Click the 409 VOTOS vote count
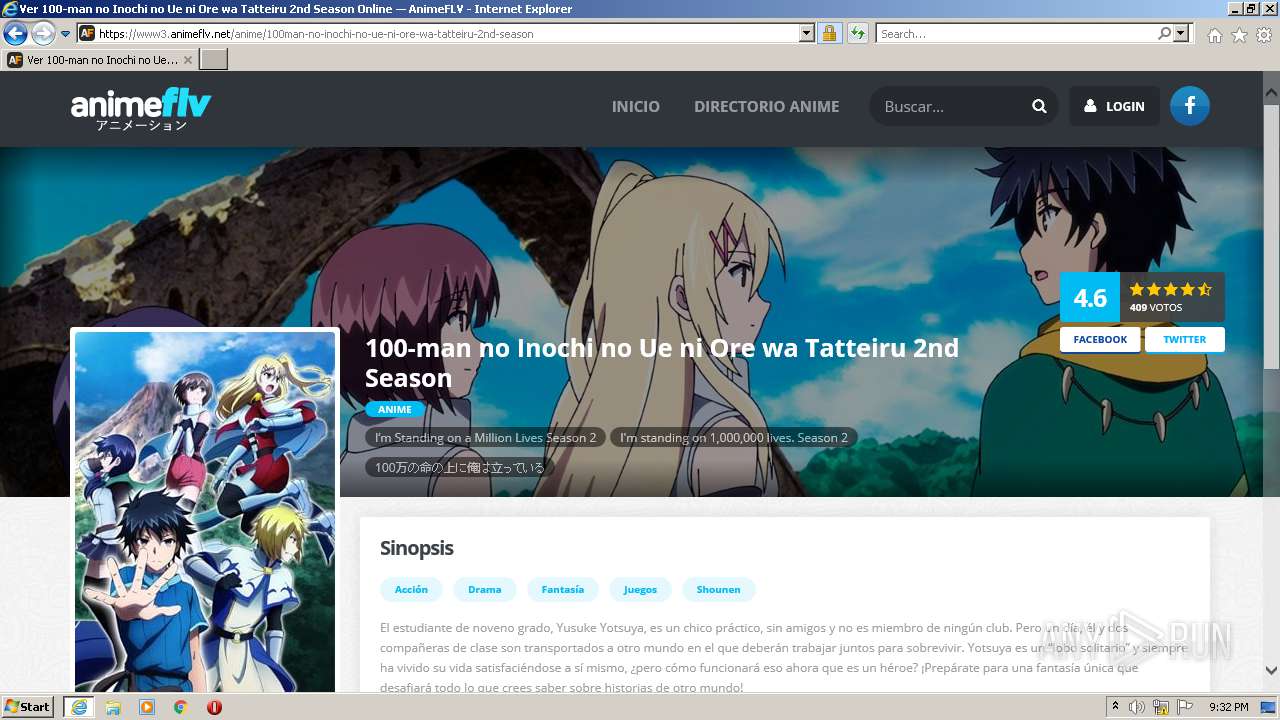 pyautogui.click(x=1156, y=308)
